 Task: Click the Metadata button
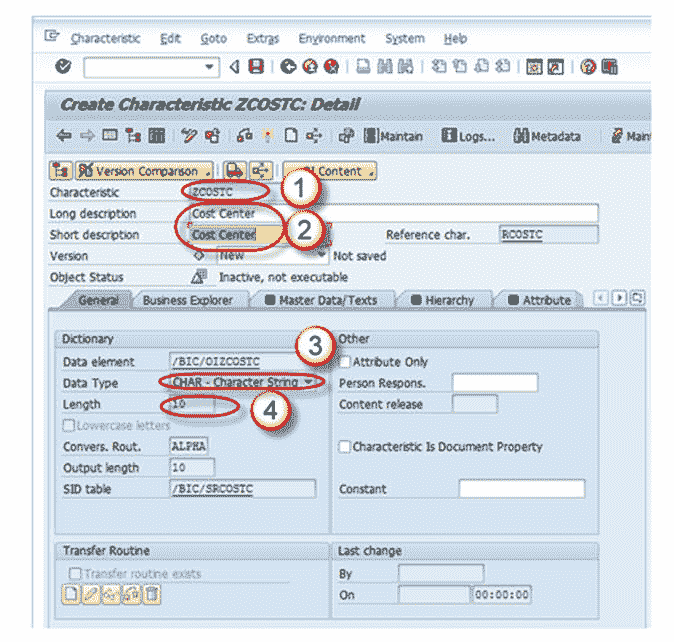(547, 136)
